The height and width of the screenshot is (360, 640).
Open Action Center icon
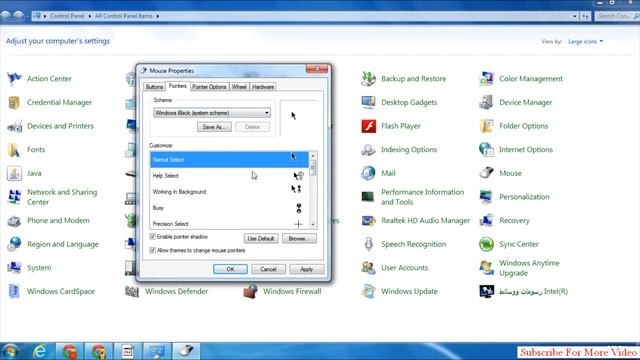(x=14, y=78)
